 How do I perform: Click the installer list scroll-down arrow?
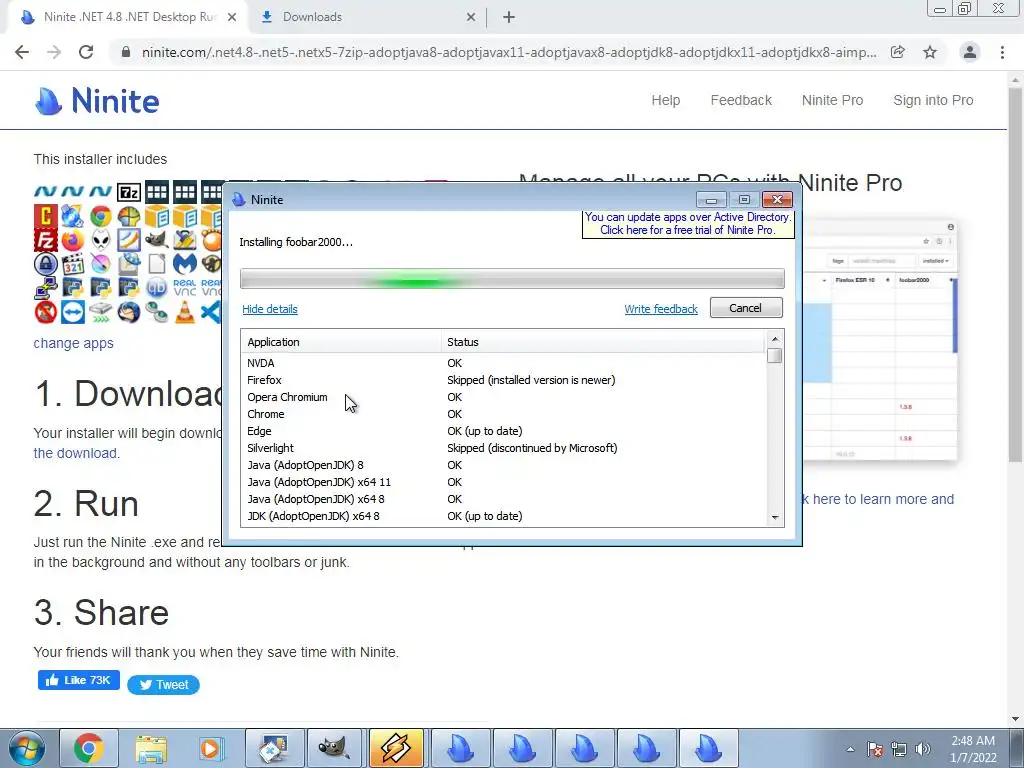pos(775,518)
